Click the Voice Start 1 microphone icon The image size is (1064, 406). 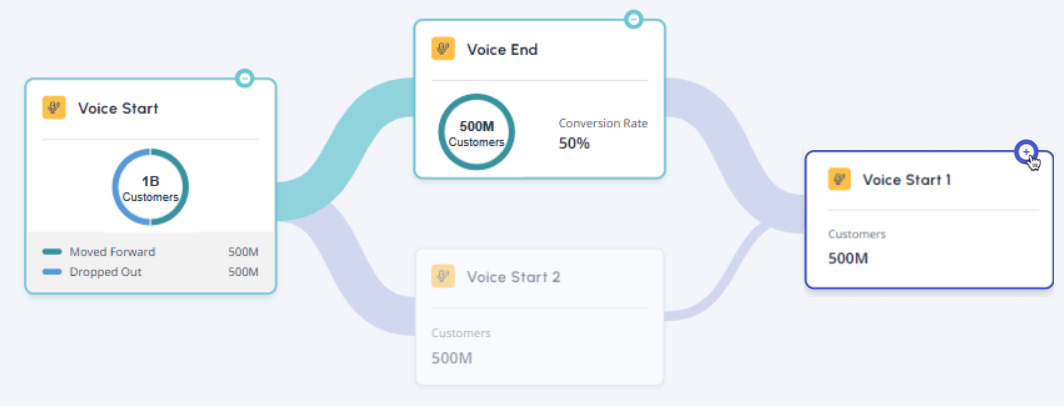tap(839, 179)
